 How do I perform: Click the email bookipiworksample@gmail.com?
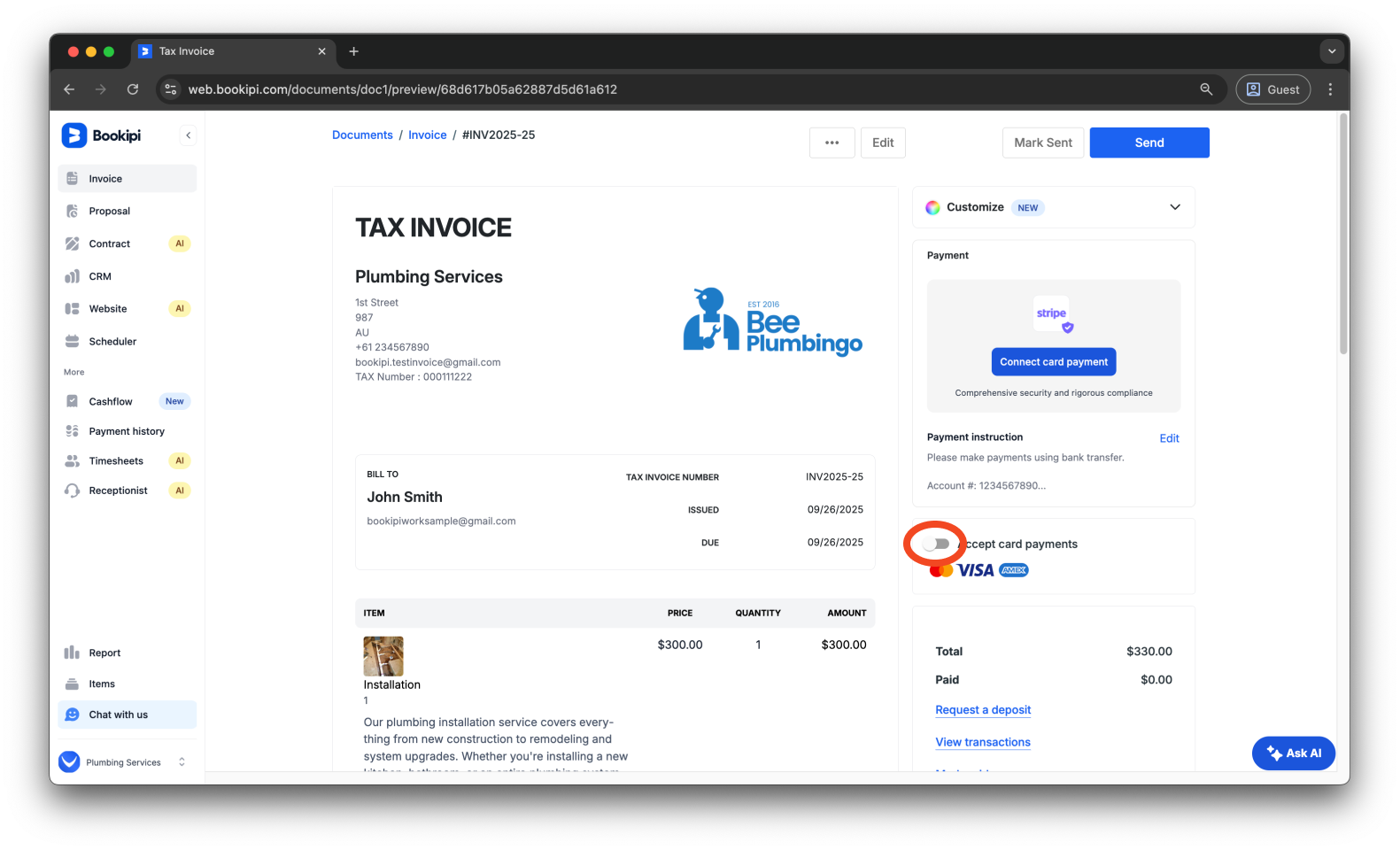(441, 522)
